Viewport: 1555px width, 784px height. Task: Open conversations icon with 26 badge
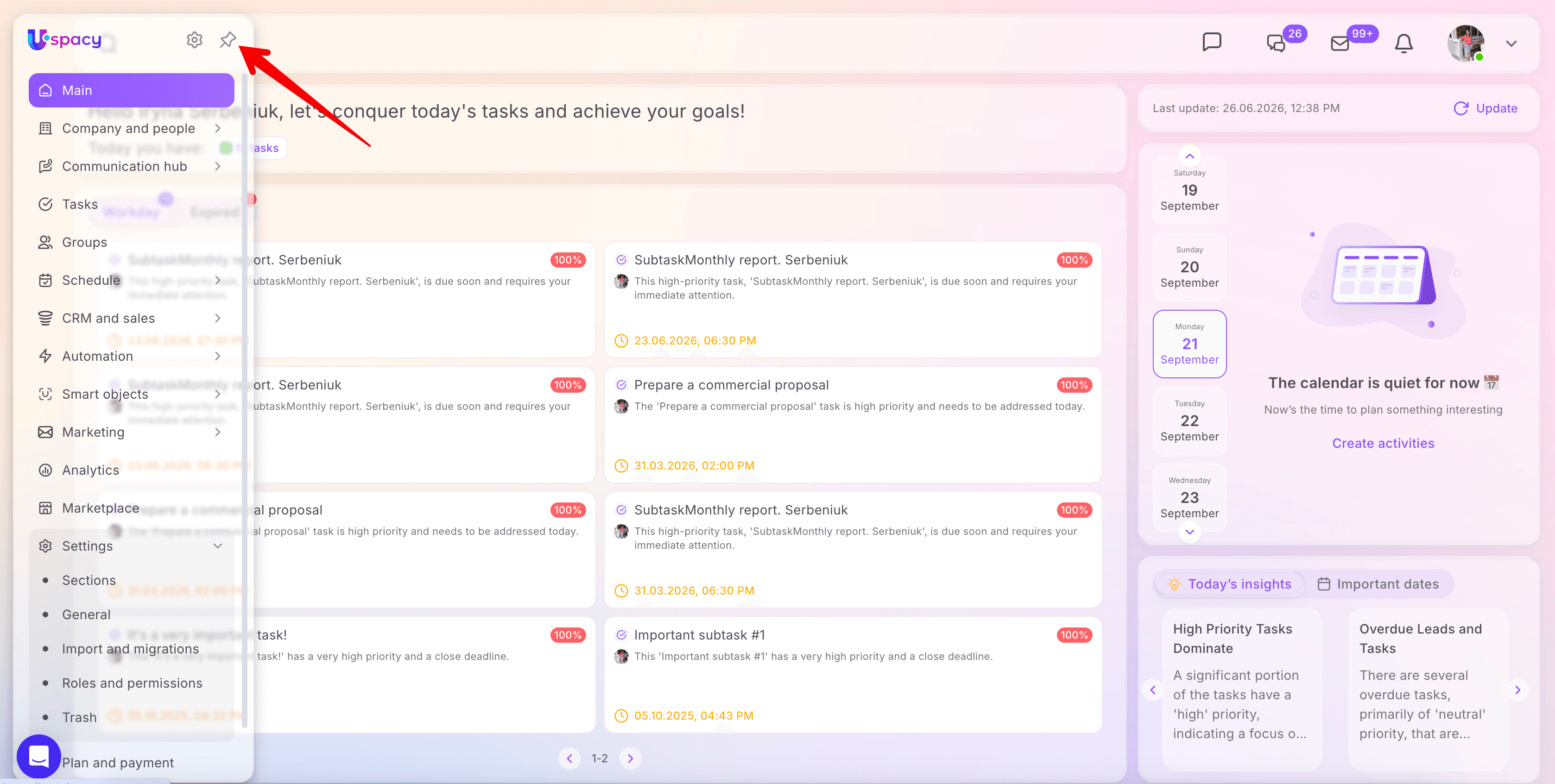(1276, 43)
